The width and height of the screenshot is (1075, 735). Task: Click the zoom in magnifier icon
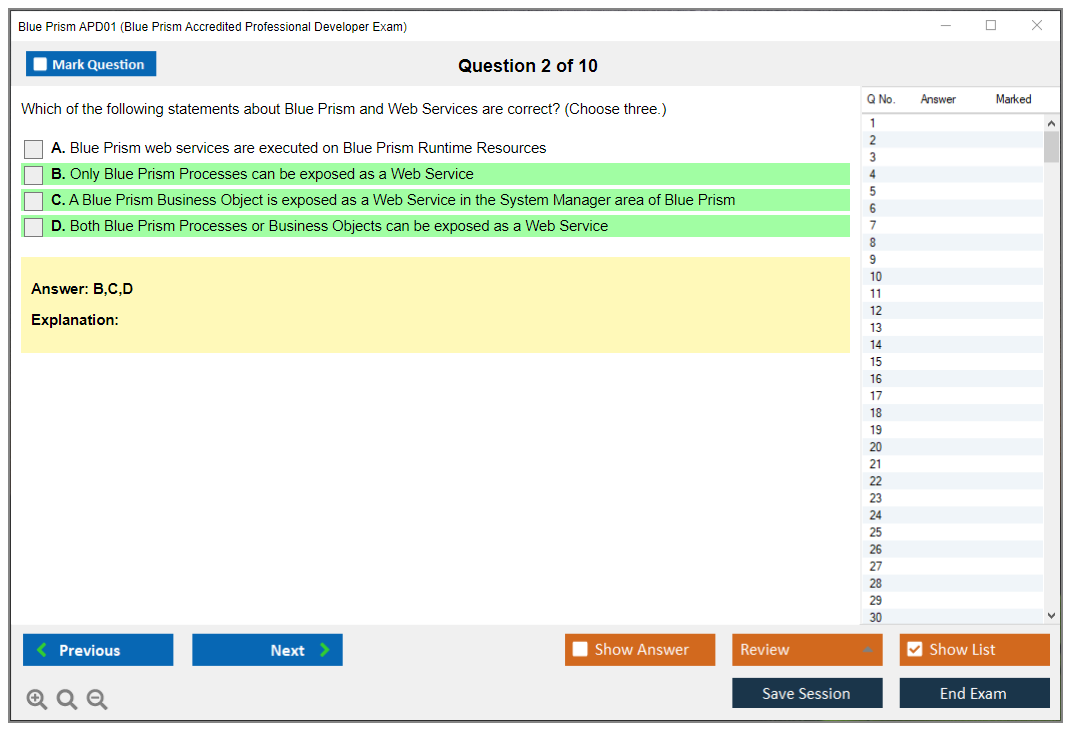coord(37,700)
